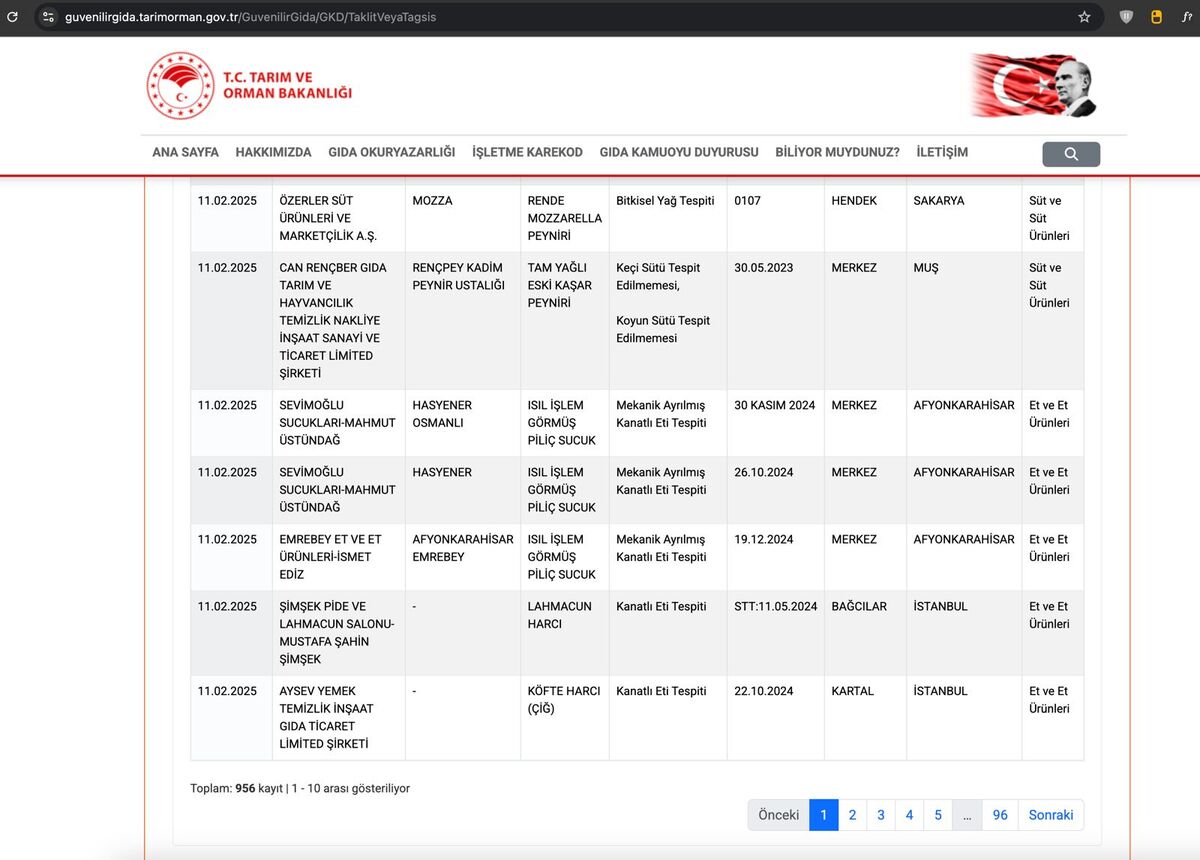
Task: Select page 1 in pagination
Action: (x=823, y=815)
